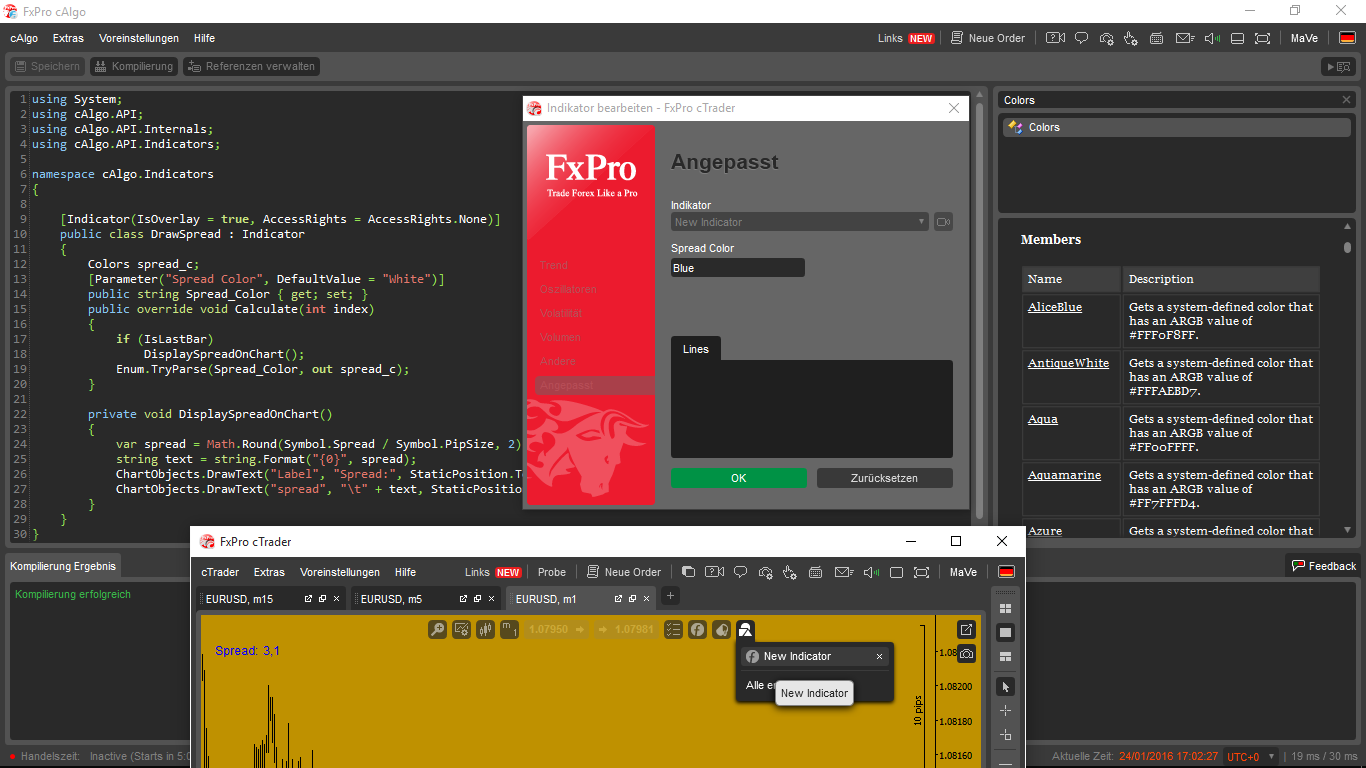Close the Indikator bearbeiten dialog
This screenshot has height=768, width=1366.
pos(955,108)
